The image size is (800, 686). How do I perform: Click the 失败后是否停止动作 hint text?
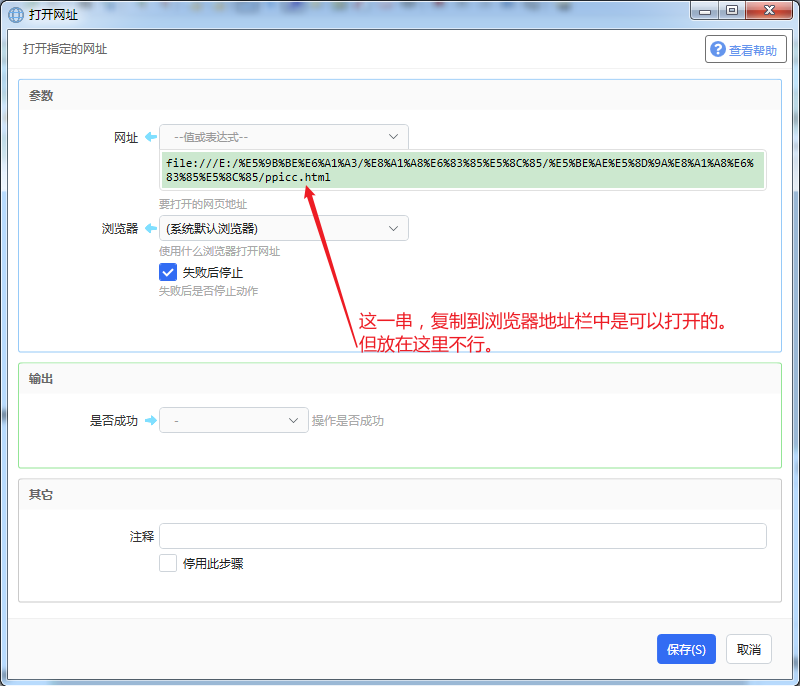pyautogui.click(x=209, y=291)
